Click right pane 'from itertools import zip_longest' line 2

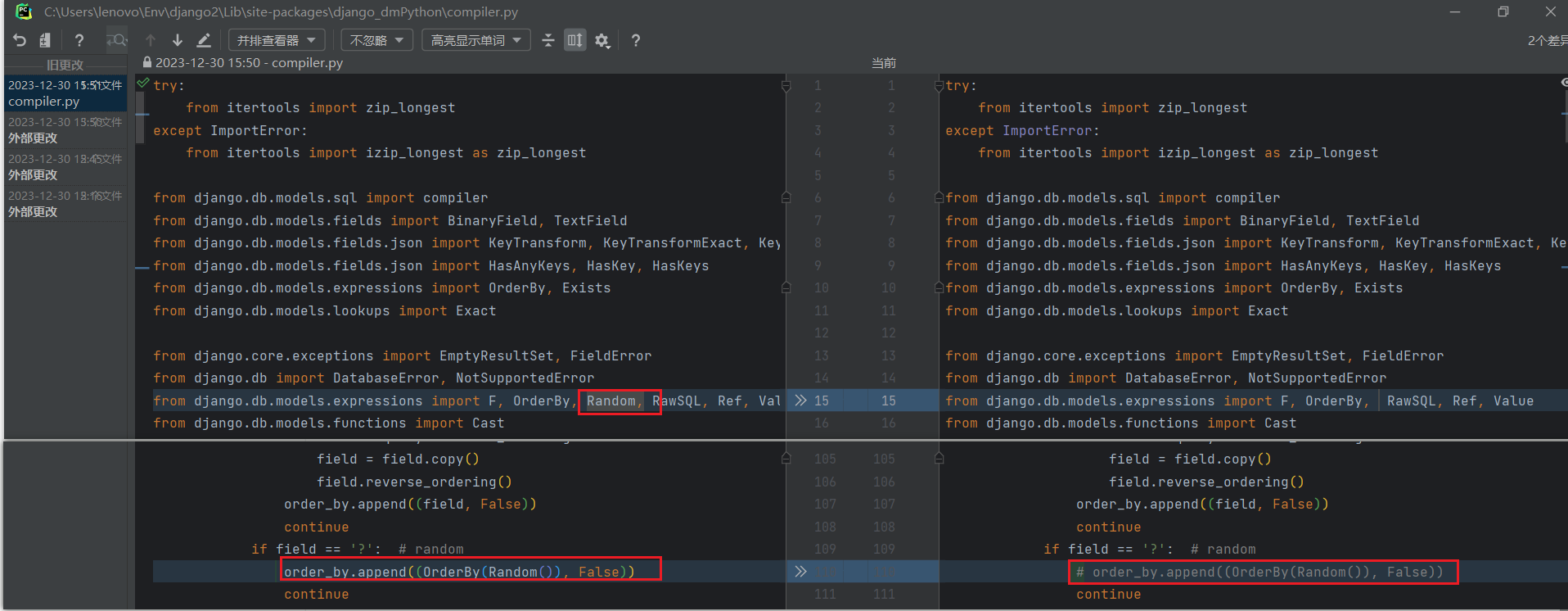point(1112,107)
